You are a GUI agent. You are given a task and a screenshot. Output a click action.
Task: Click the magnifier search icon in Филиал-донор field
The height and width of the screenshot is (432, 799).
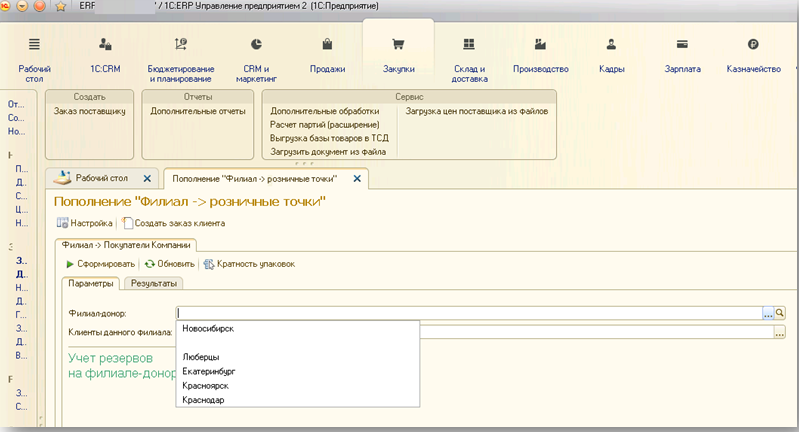[x=780, y=313]
